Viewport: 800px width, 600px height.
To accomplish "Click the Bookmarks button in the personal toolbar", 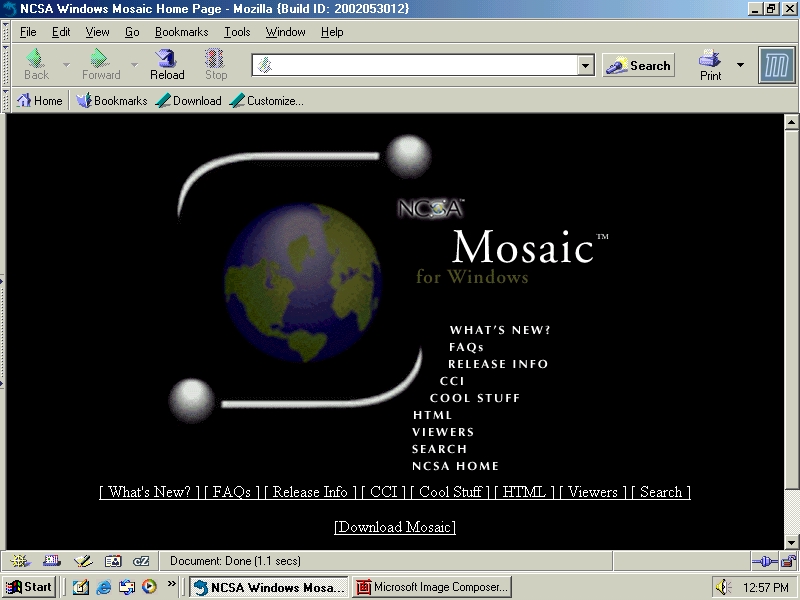I will 112,101.
